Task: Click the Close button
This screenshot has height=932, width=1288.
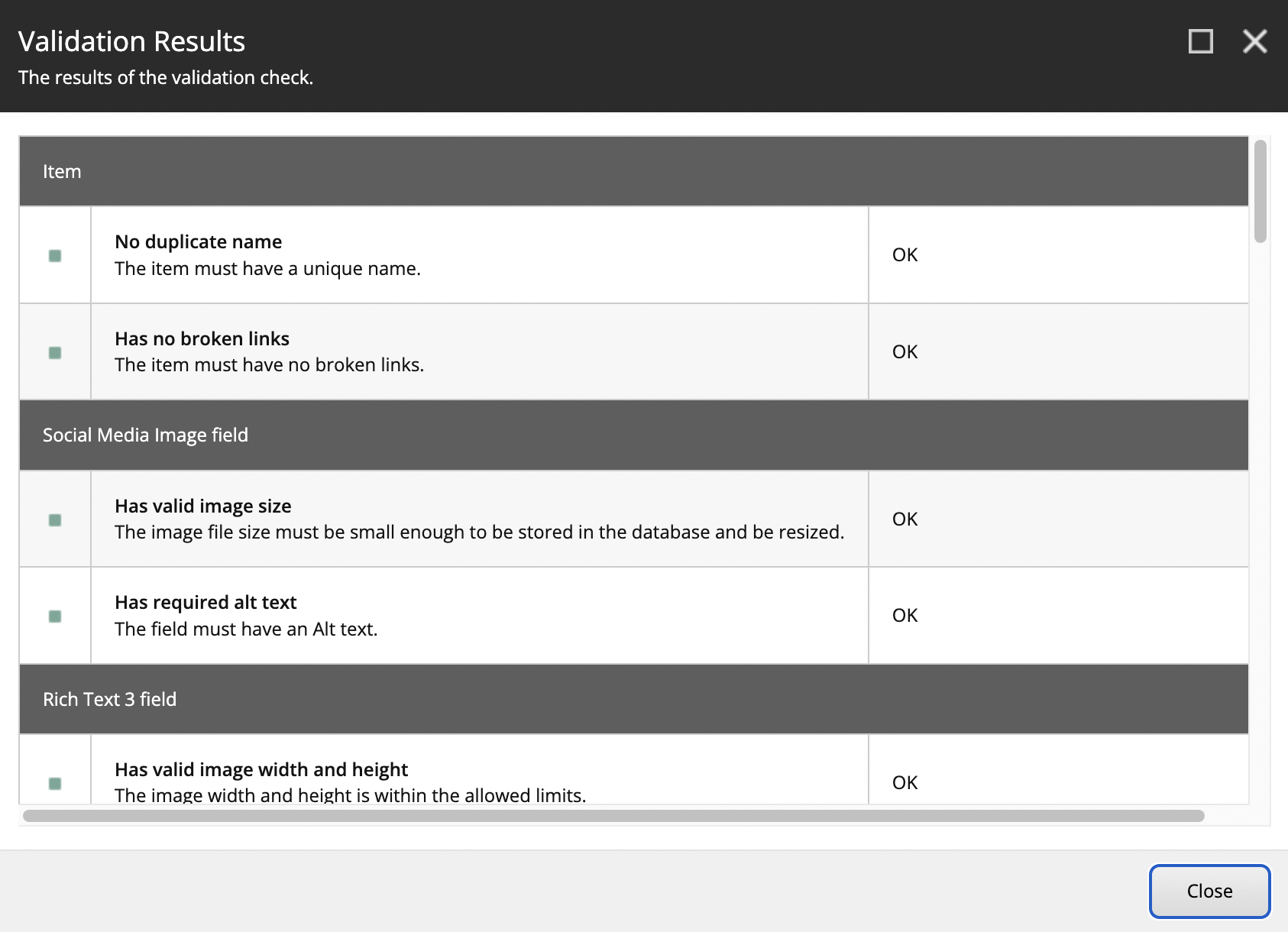Action: [1209, 890]
